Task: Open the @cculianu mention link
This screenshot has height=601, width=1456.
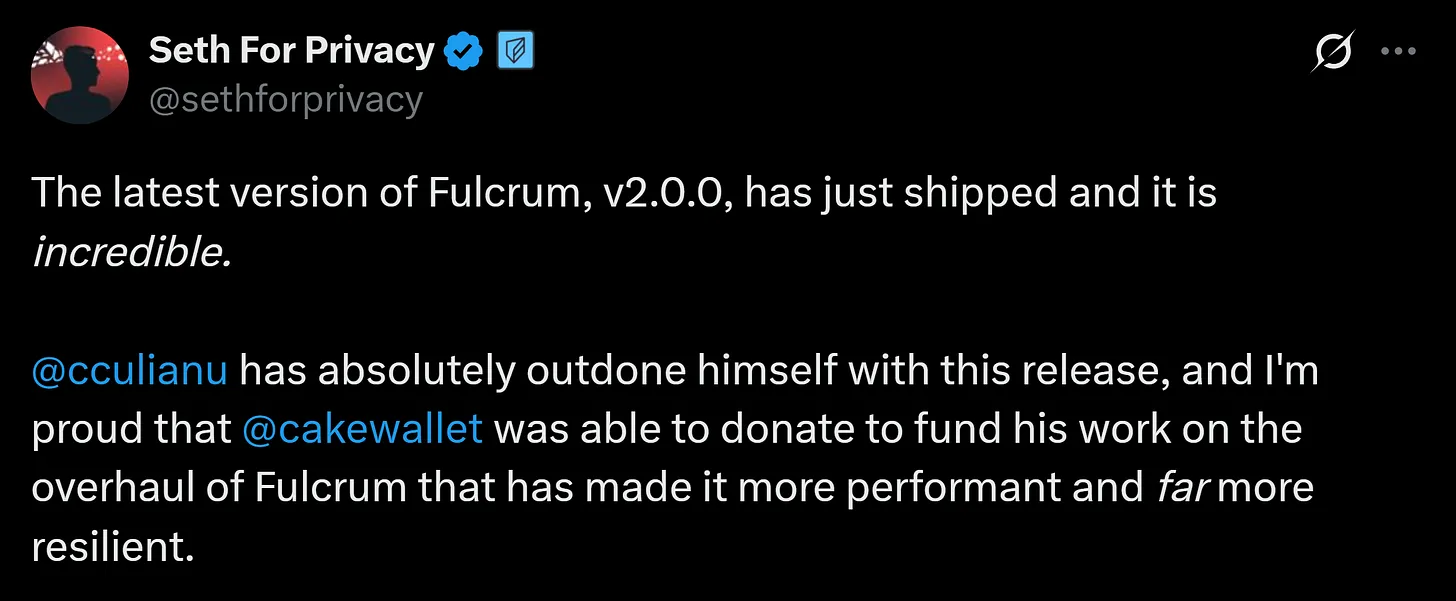Action: [130, 371]
